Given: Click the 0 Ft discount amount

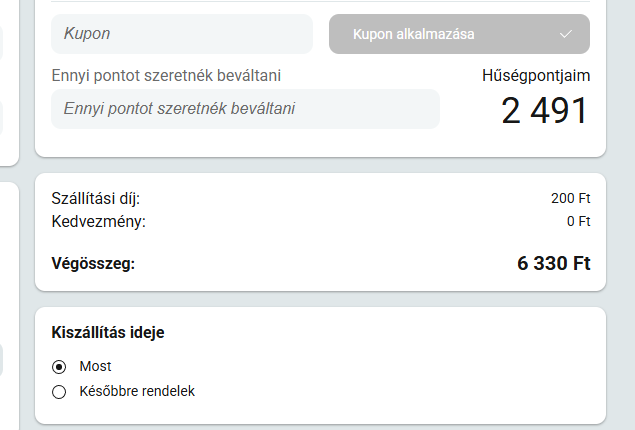Looking at the screenshot, I should 578,221.
